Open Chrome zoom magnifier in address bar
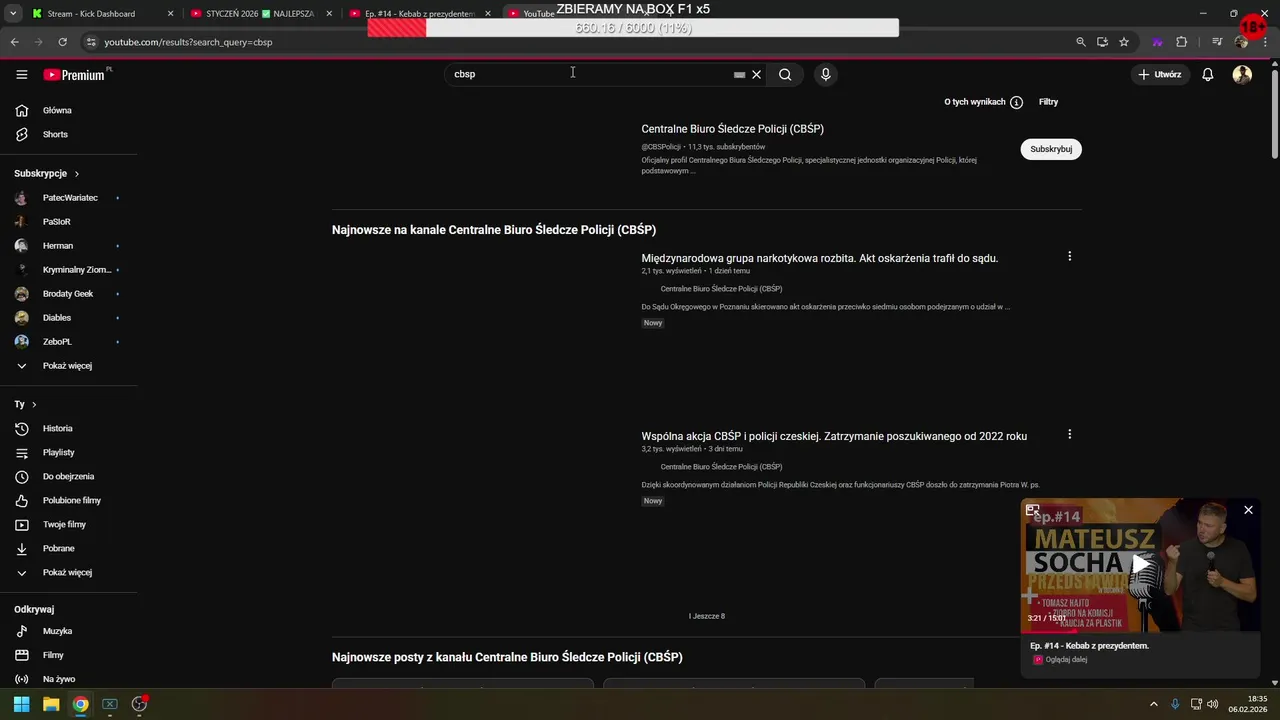 tap(1081, 42)
